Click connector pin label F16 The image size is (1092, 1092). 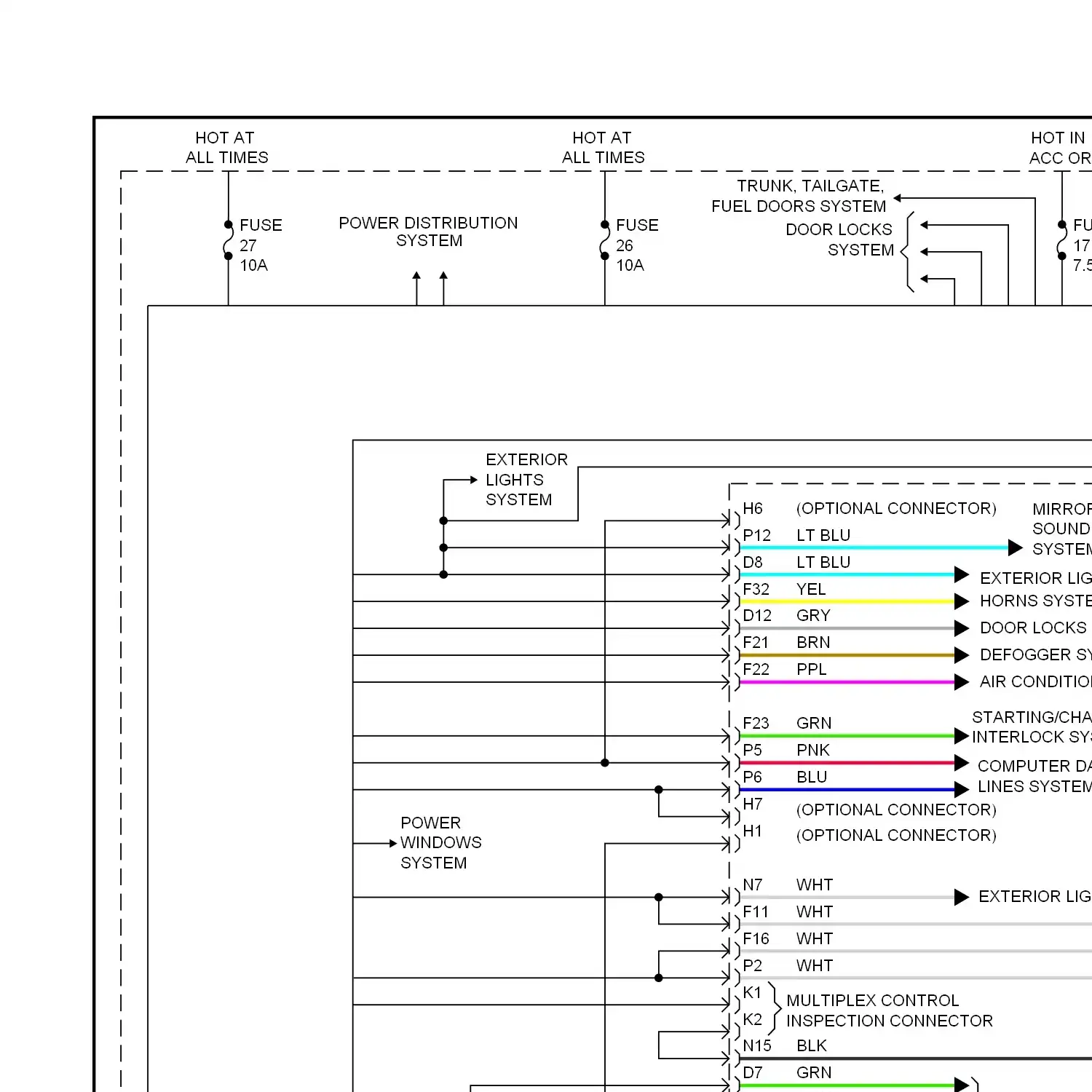[x=756, y=938]
